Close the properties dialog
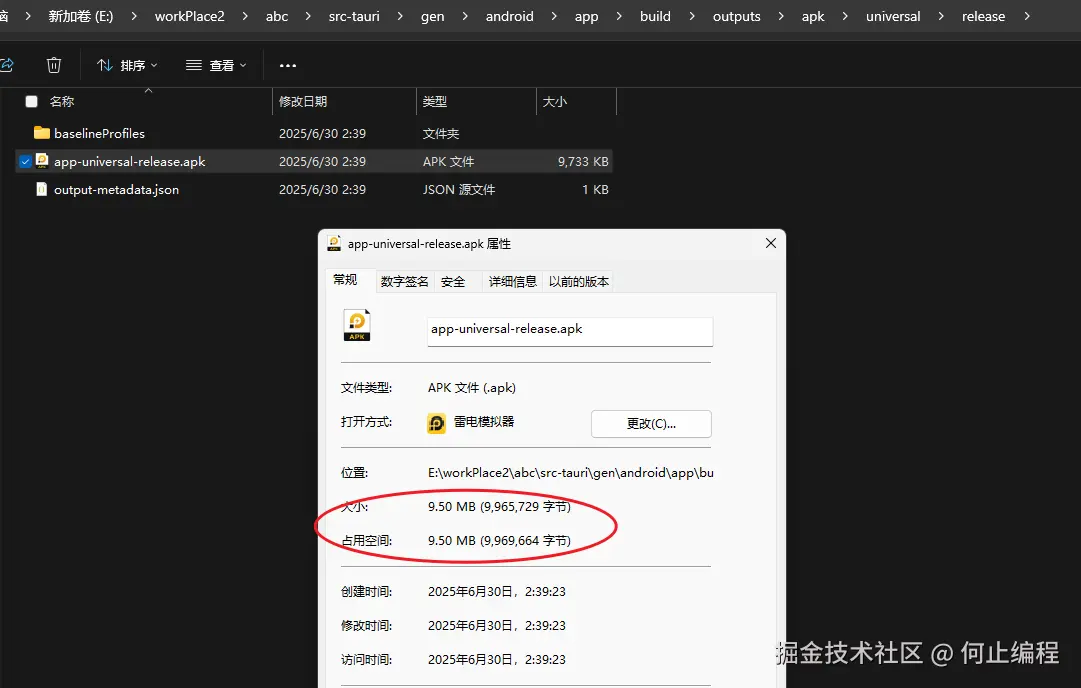1081x688 pixels. coord(771,243)
